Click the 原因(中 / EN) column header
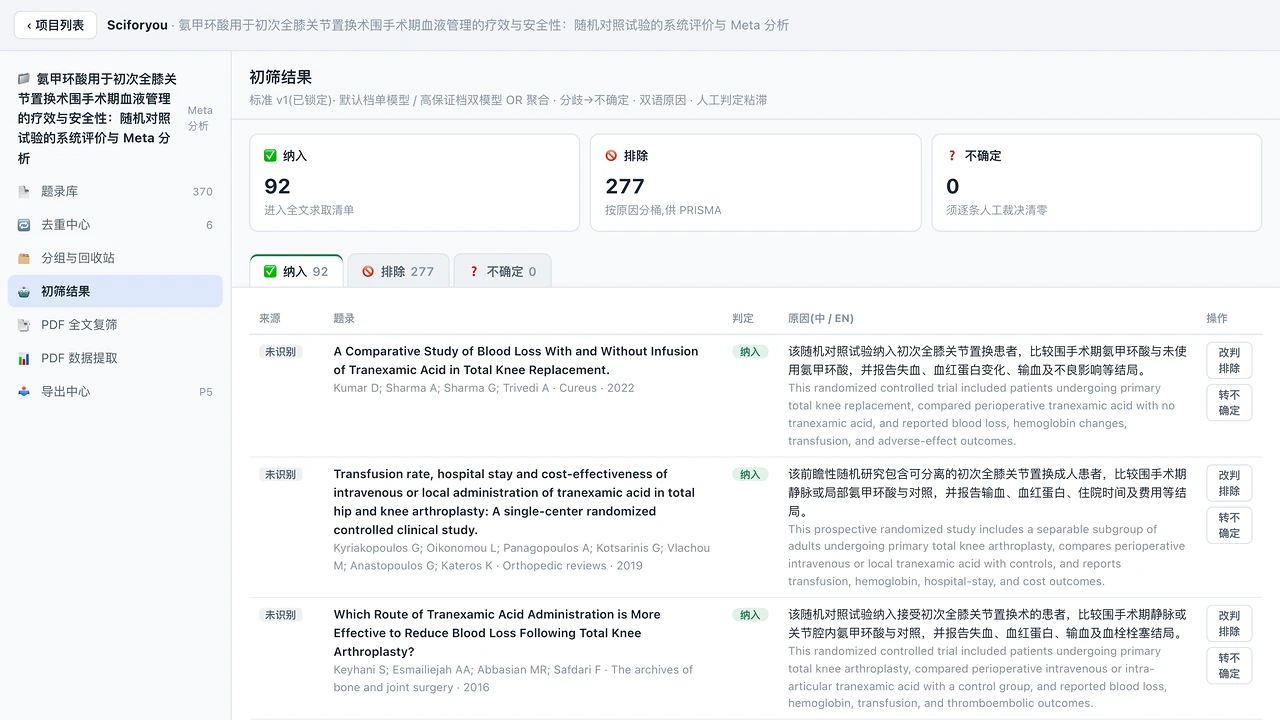 point(821,318)
